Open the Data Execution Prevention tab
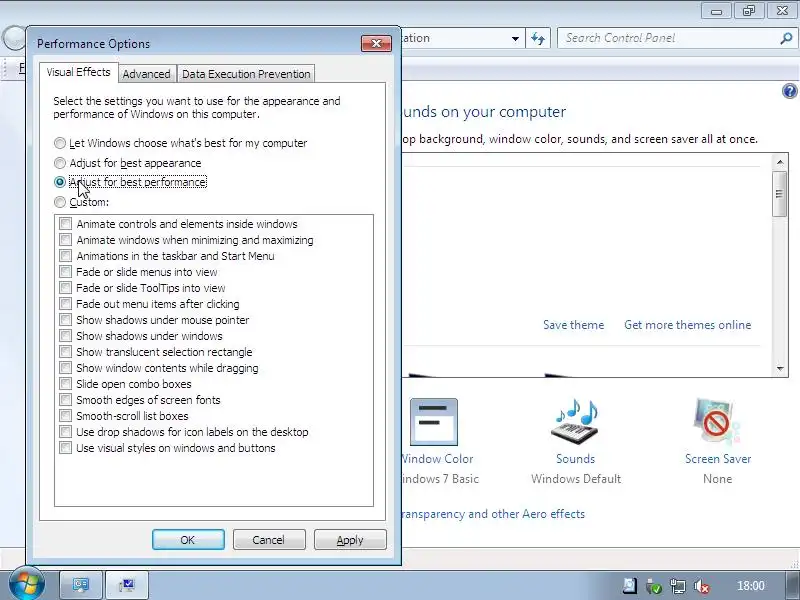Screen dimensions: 800x600 point(246,74)
